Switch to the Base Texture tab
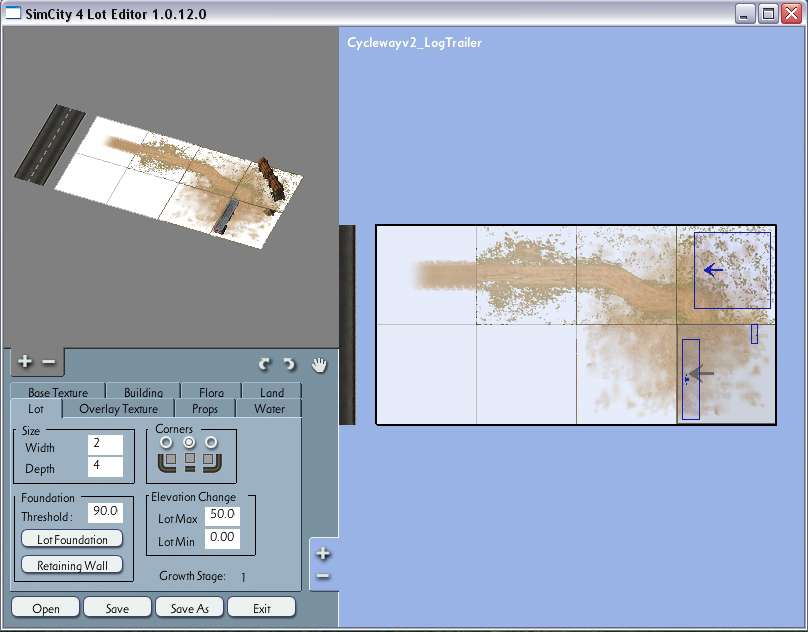Viewport: 808px width, 632px height. [x=58, y=391]
